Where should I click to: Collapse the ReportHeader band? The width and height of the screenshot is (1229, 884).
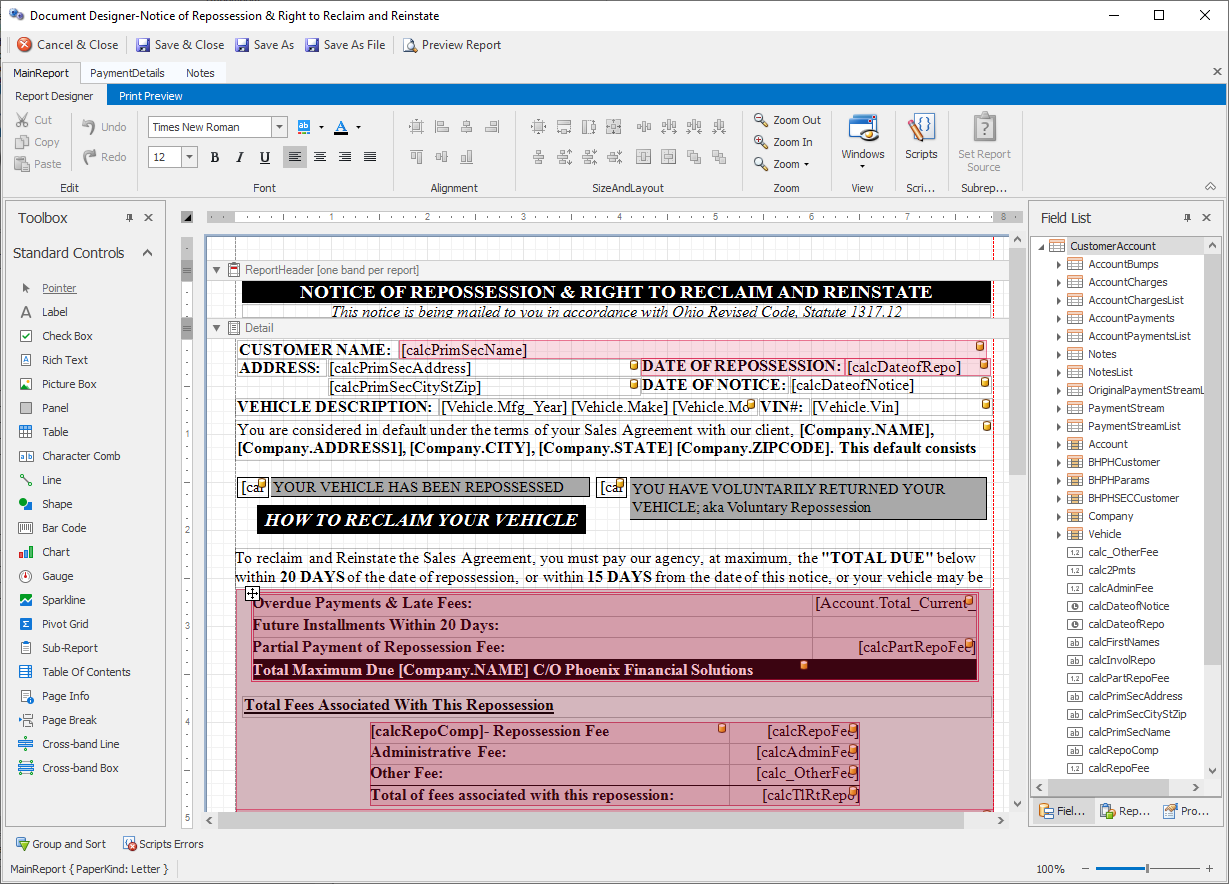[216, 270]
